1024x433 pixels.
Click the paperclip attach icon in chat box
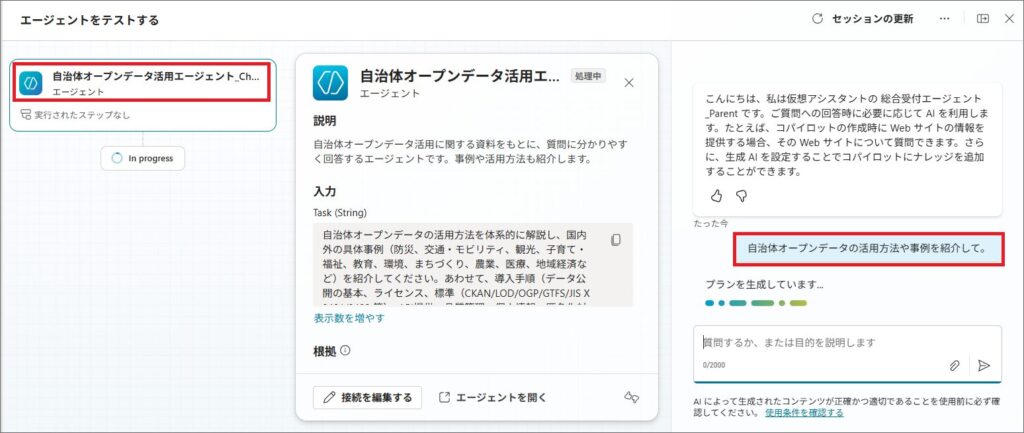click(x=955, y=366)
